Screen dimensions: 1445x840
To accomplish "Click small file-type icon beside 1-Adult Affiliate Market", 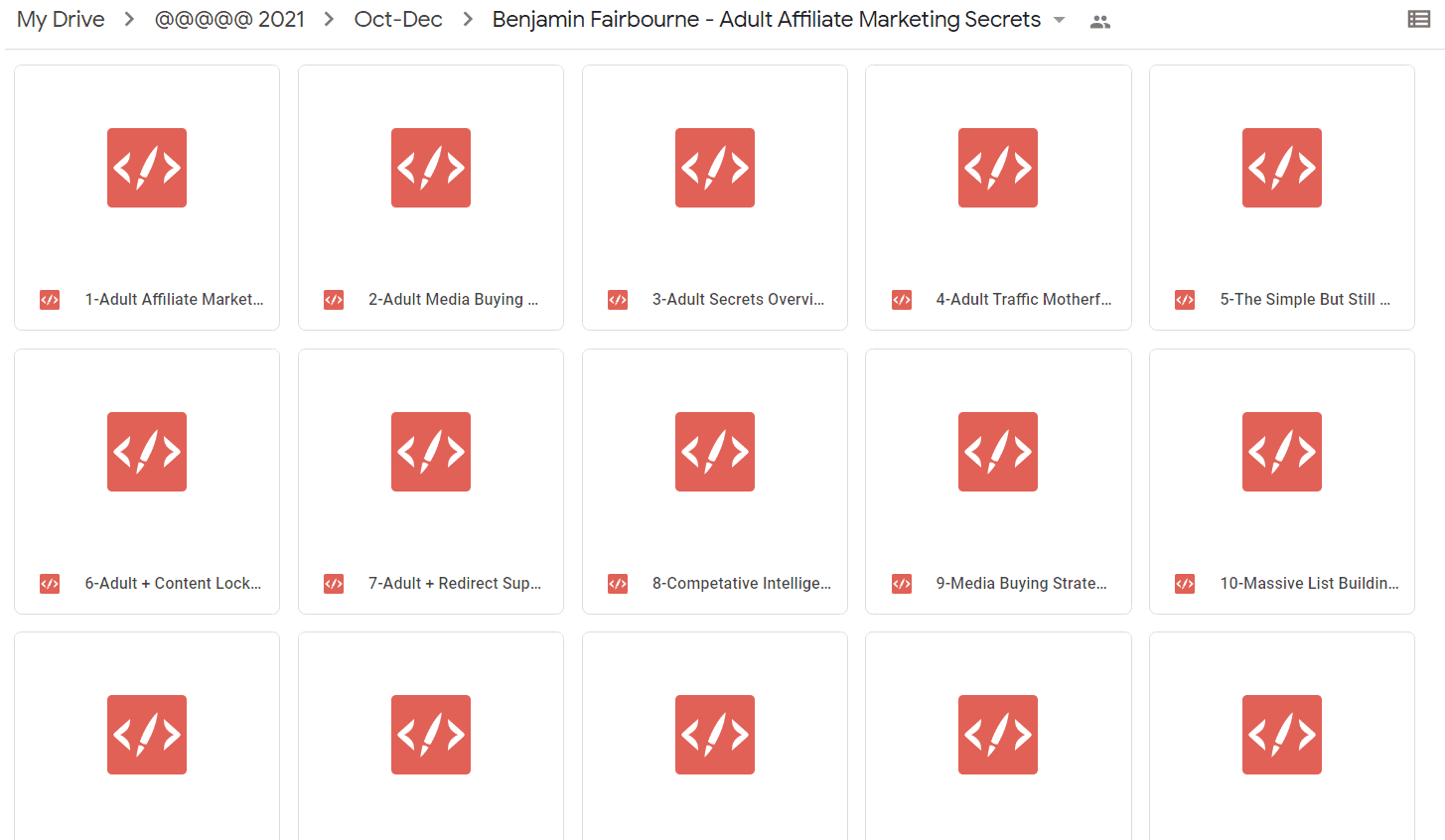I will tap(50, 300).
